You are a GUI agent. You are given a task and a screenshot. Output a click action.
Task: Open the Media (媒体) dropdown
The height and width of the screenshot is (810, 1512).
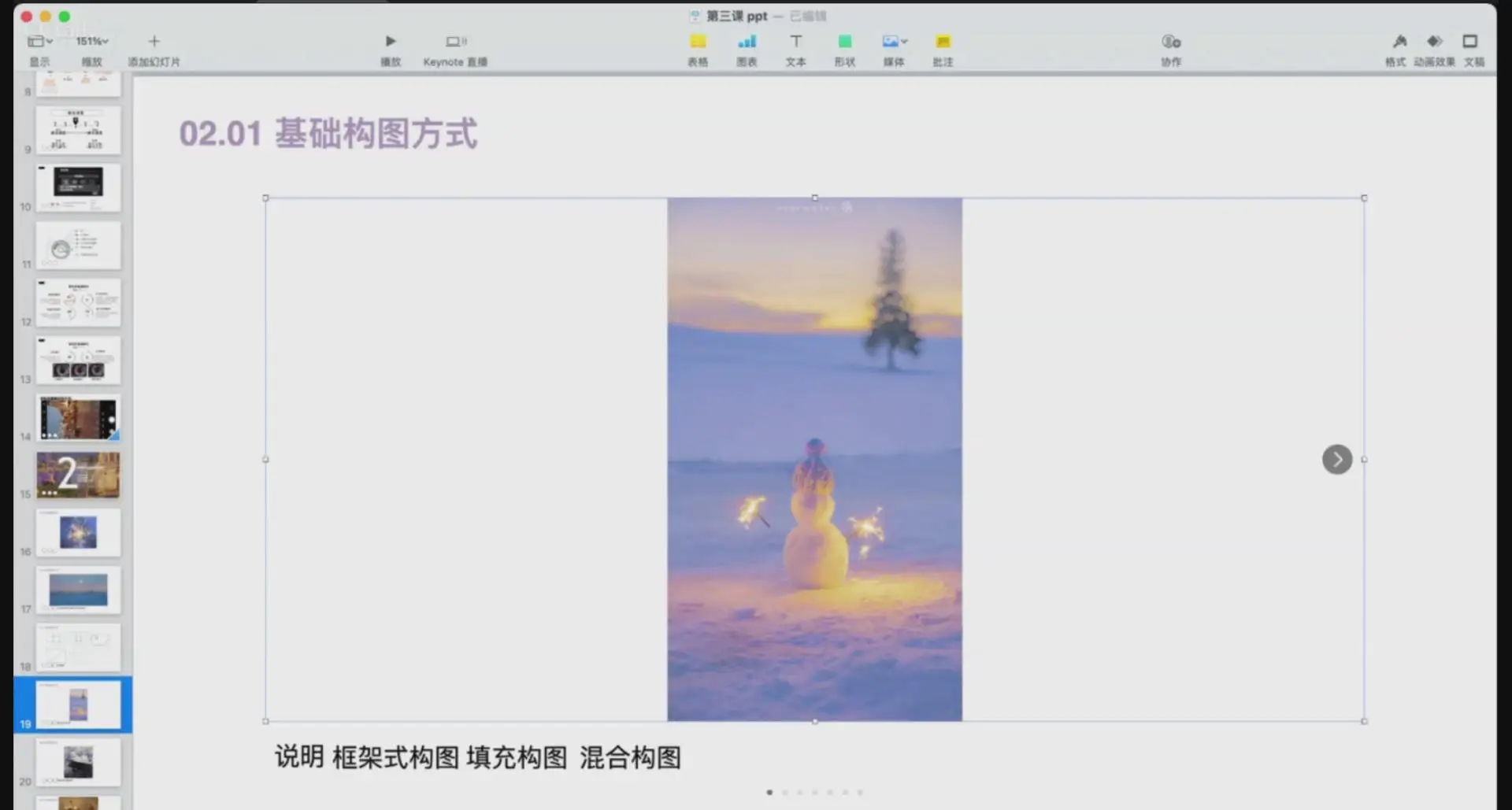pyautogui.click(x=894, y=41)
